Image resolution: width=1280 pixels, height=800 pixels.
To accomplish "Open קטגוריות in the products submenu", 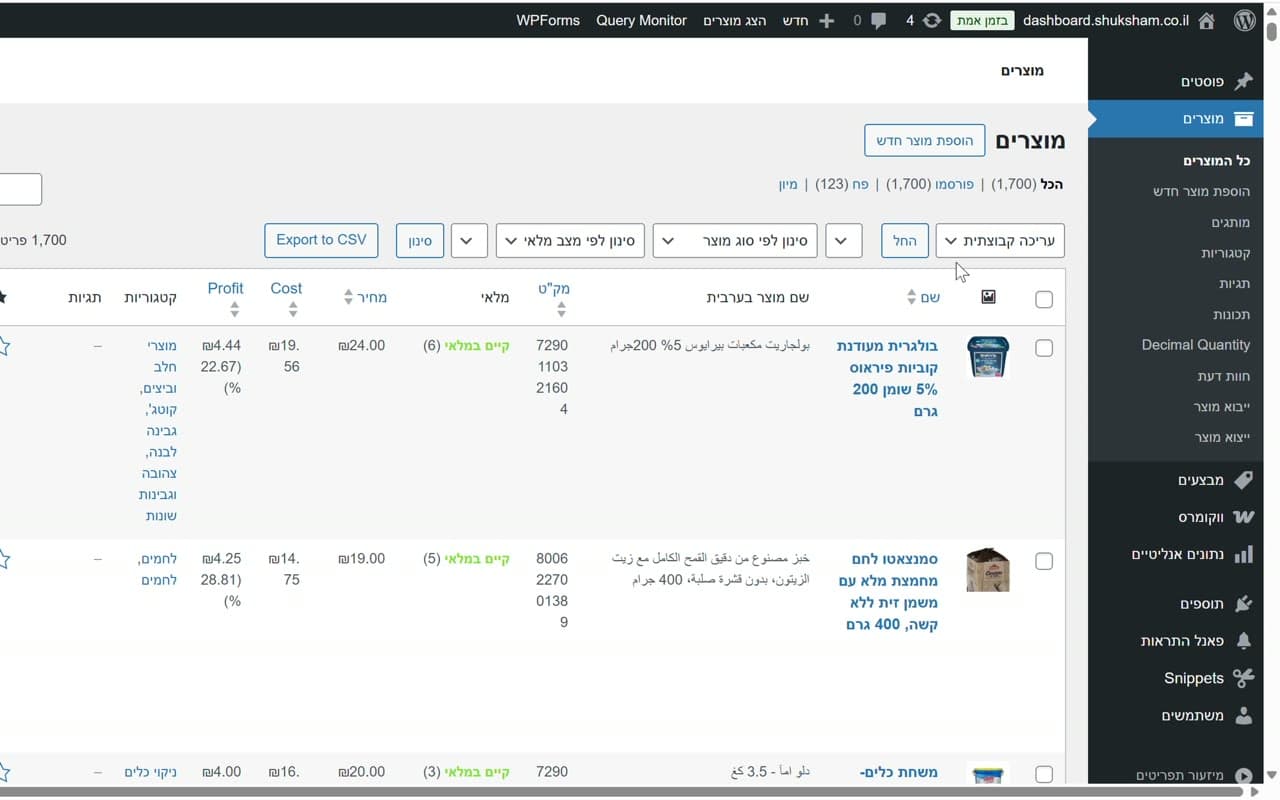I will click(x=1225, y=253).
